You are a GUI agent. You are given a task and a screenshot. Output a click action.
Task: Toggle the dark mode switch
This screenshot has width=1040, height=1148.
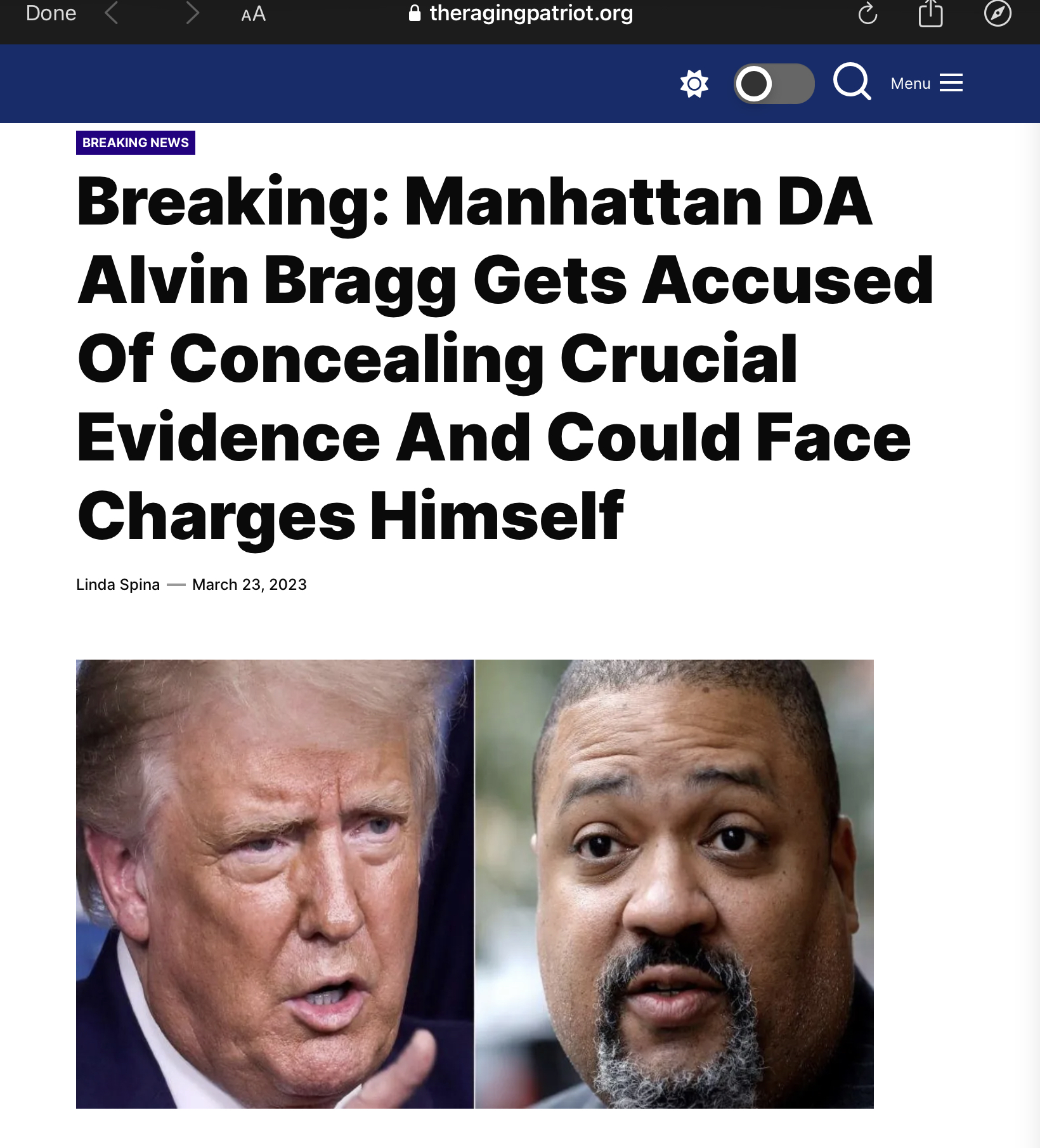774,83
